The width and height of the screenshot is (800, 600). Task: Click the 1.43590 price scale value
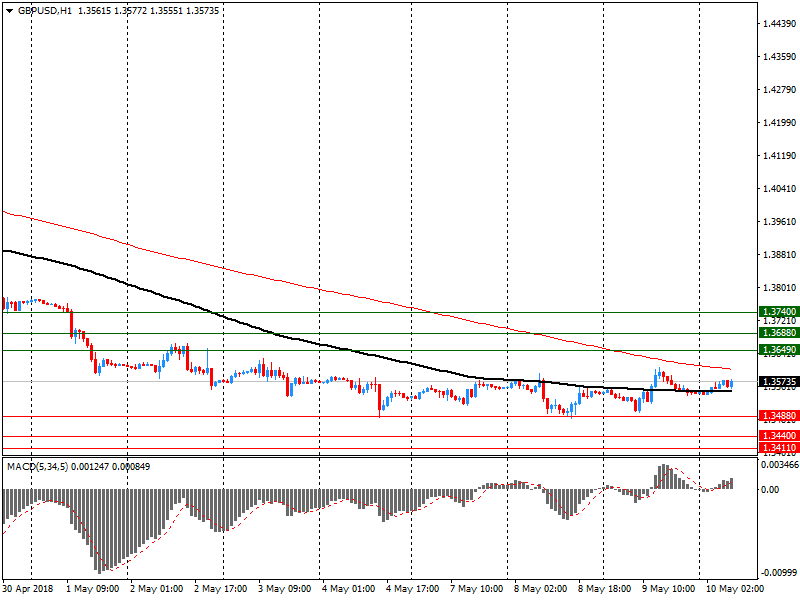coord(779,57)
